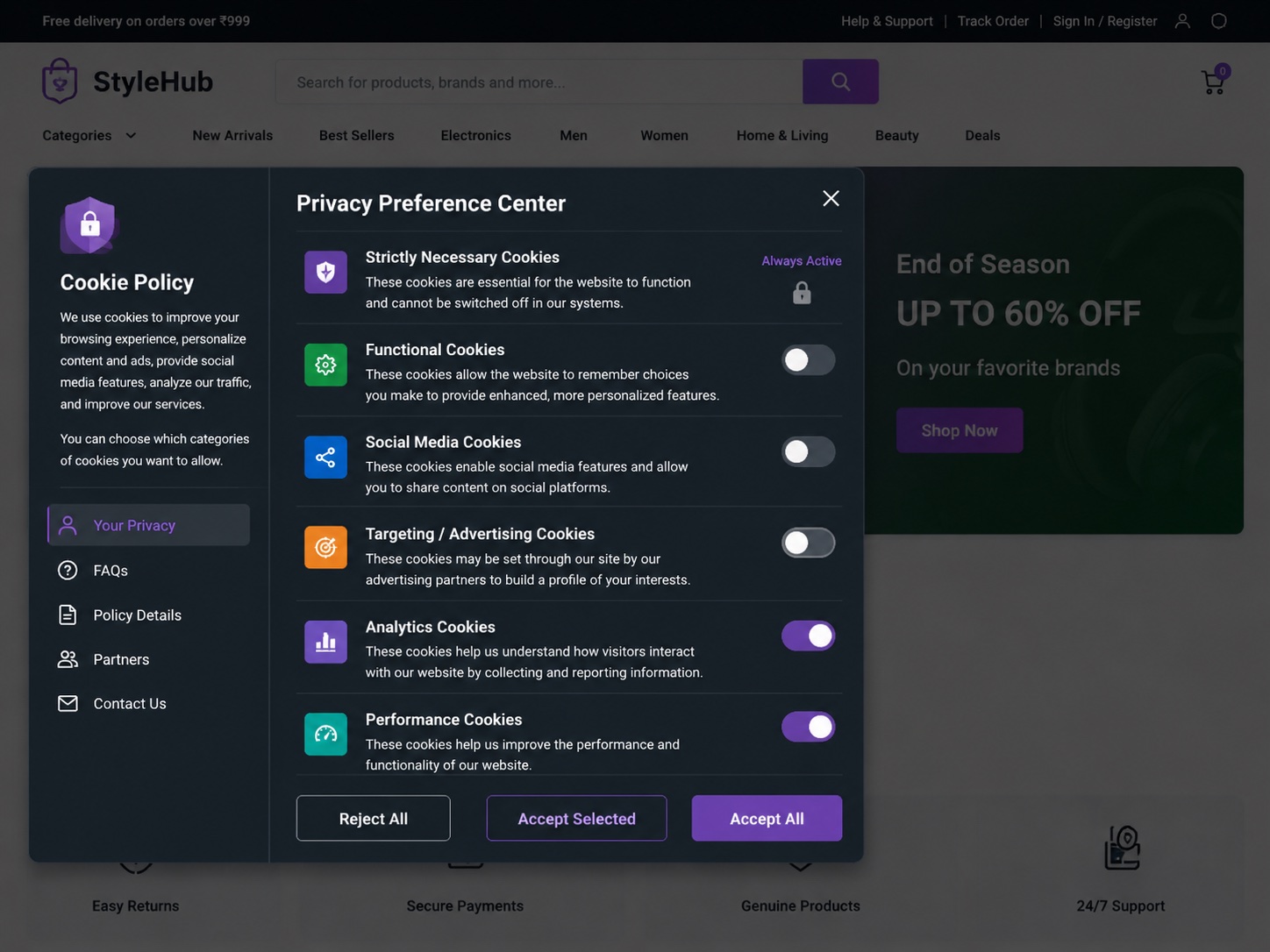The height and width of the screenshot is (952, 1270).
Task: Click the Analytics Cookies bar chart icon
Action: point(325,642)
